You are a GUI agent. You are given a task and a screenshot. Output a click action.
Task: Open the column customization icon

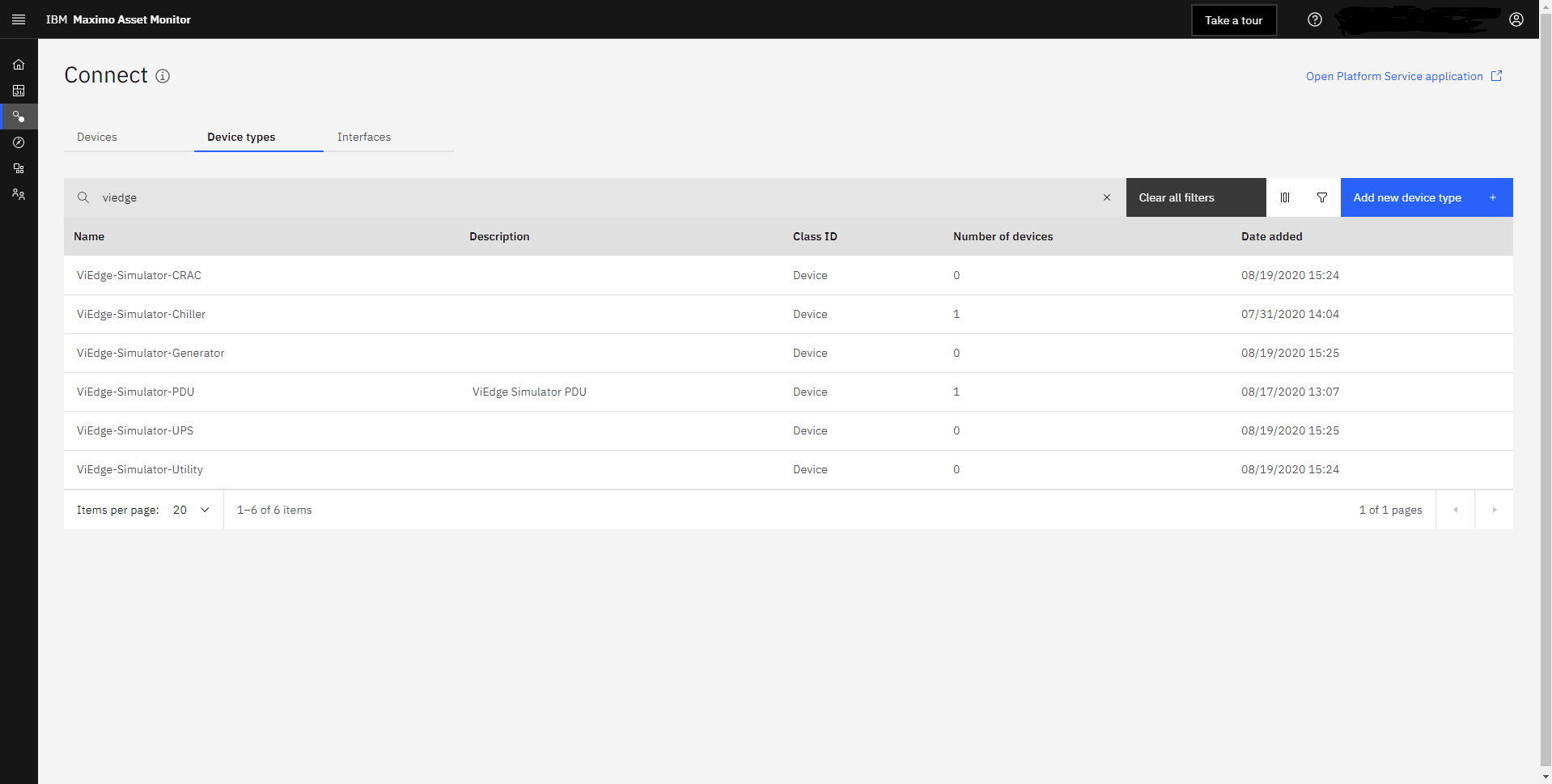[x=1285, y=197]
